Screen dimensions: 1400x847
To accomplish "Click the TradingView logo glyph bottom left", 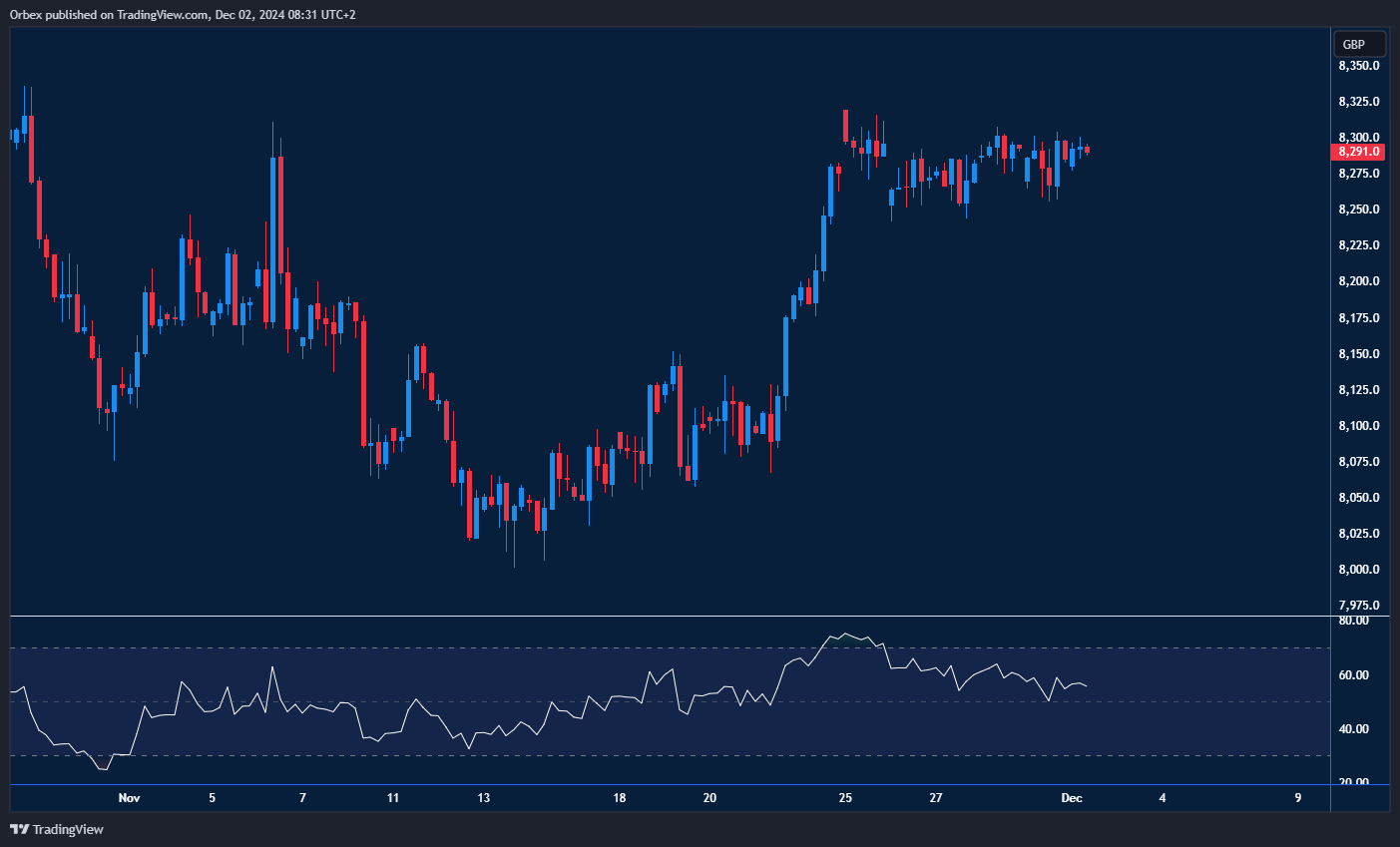I will pos(20,829).
